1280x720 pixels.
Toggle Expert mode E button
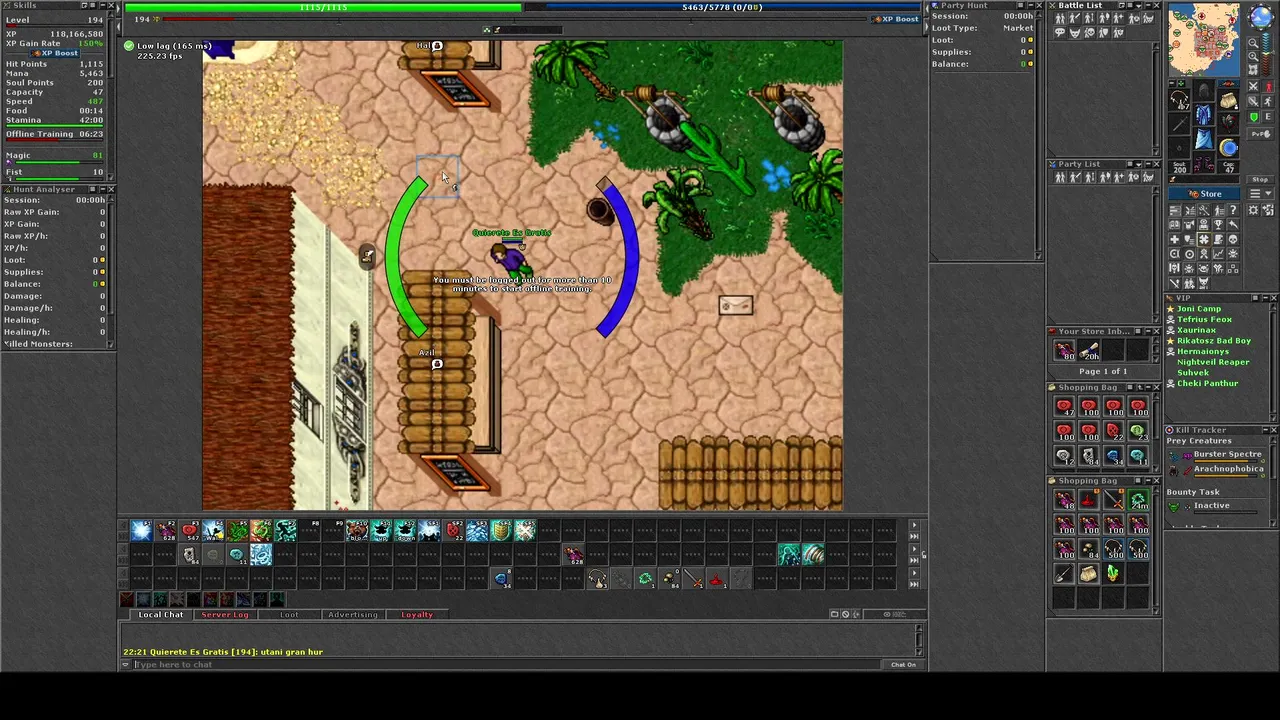(1267, 117)
